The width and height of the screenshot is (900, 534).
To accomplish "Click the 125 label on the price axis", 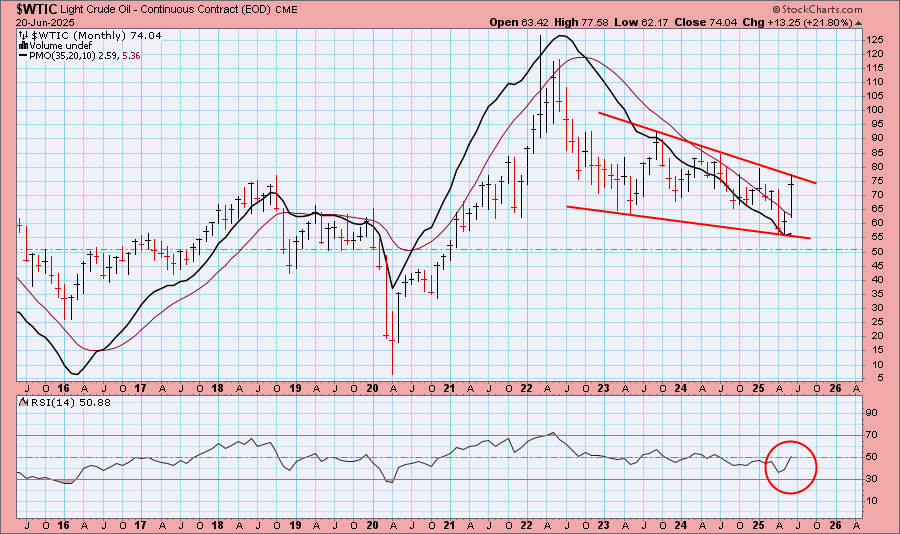I will click(x=875, y=39).
